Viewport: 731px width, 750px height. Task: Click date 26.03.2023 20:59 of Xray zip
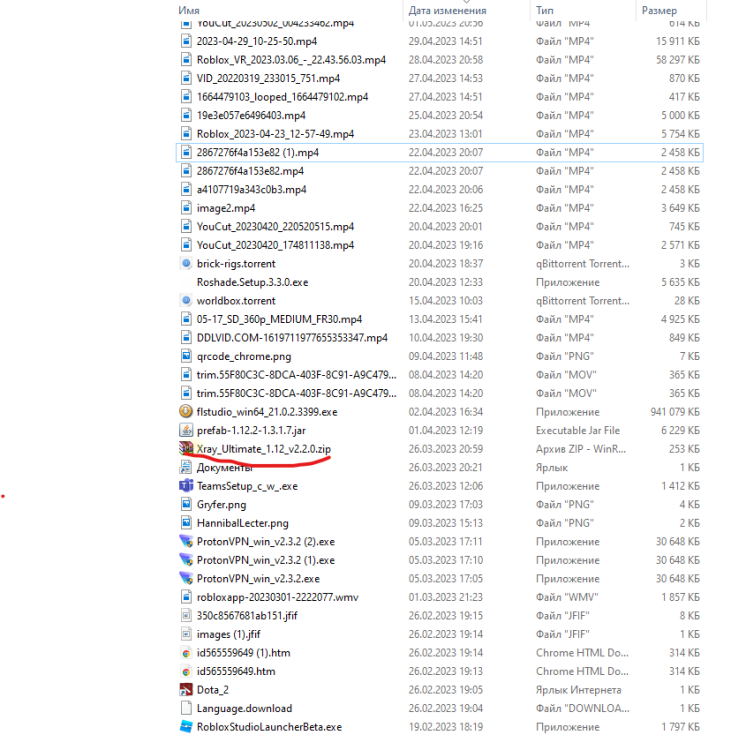pos(445,449)
